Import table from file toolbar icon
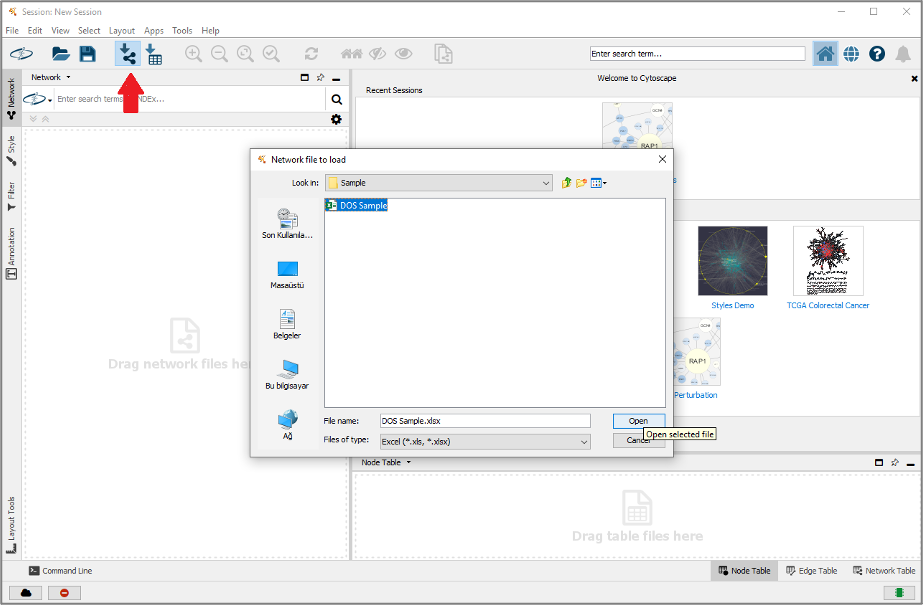924x606 pixels. pyautogui.click(x=154, y=54)
